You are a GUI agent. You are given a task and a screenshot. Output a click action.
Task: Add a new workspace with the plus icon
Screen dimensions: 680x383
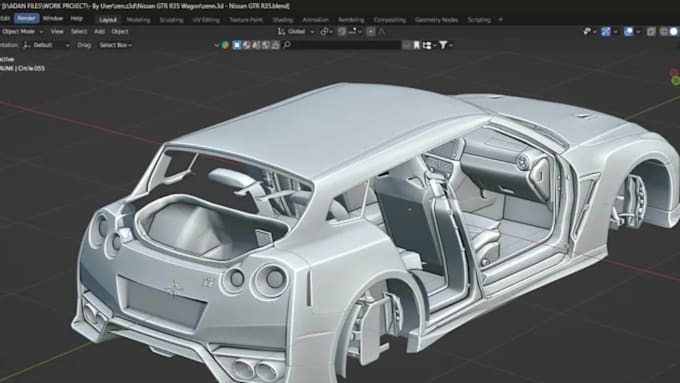pyautogui.click(x=500, y=20)
